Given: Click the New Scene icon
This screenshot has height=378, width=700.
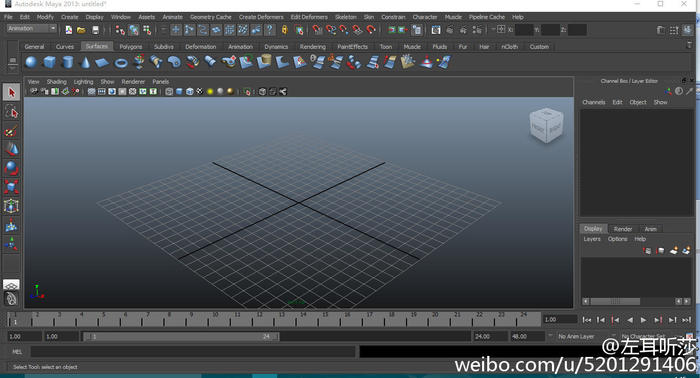Looking at the screenshot, I should coord(68,30).
